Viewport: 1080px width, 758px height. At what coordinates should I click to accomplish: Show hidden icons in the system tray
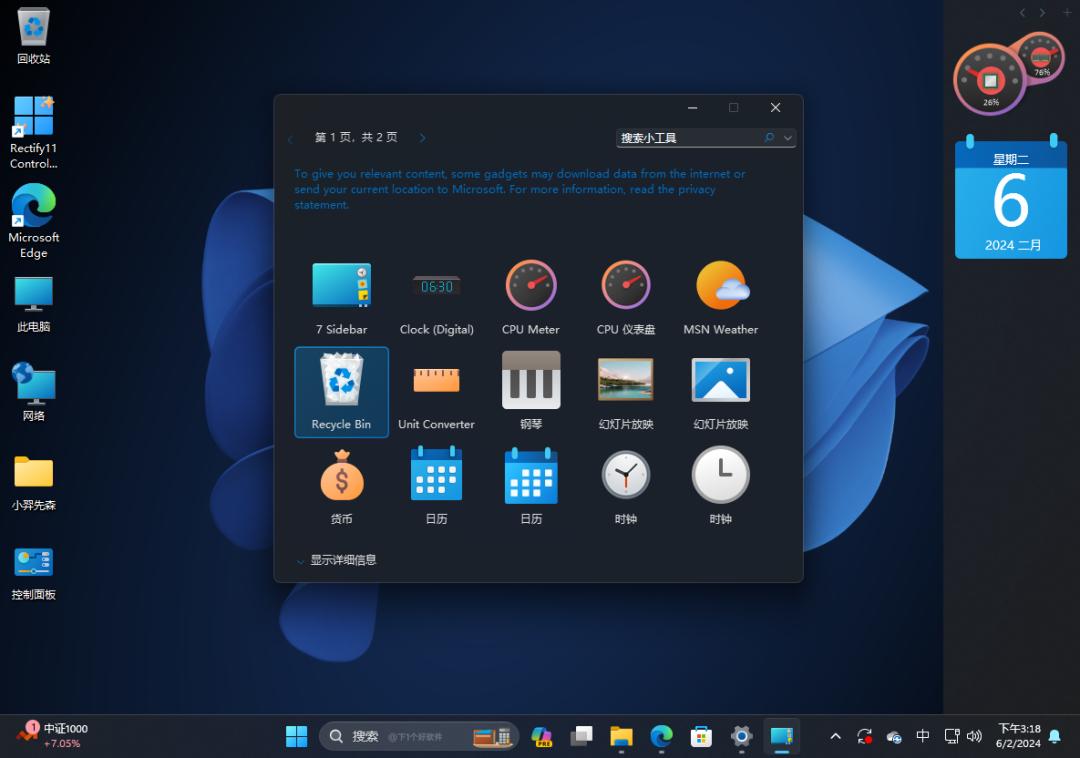[835, 736]
